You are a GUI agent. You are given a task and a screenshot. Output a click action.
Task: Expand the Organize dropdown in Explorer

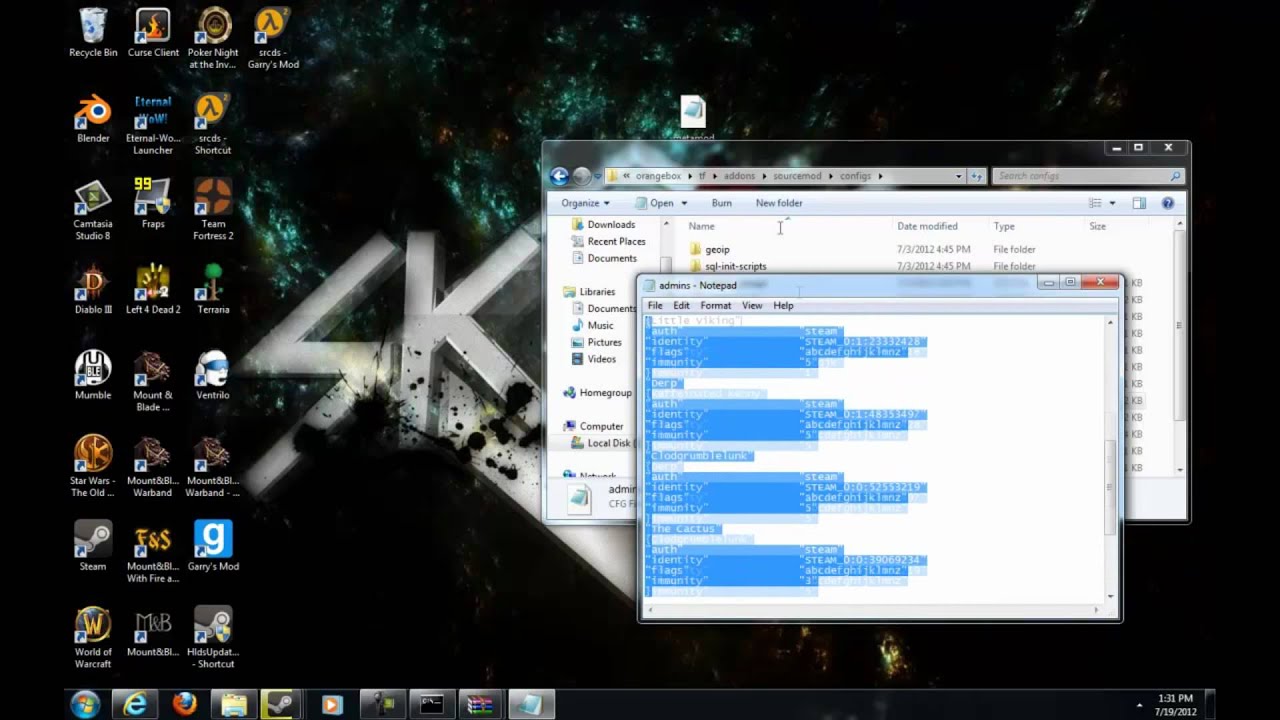click(585, 203)
